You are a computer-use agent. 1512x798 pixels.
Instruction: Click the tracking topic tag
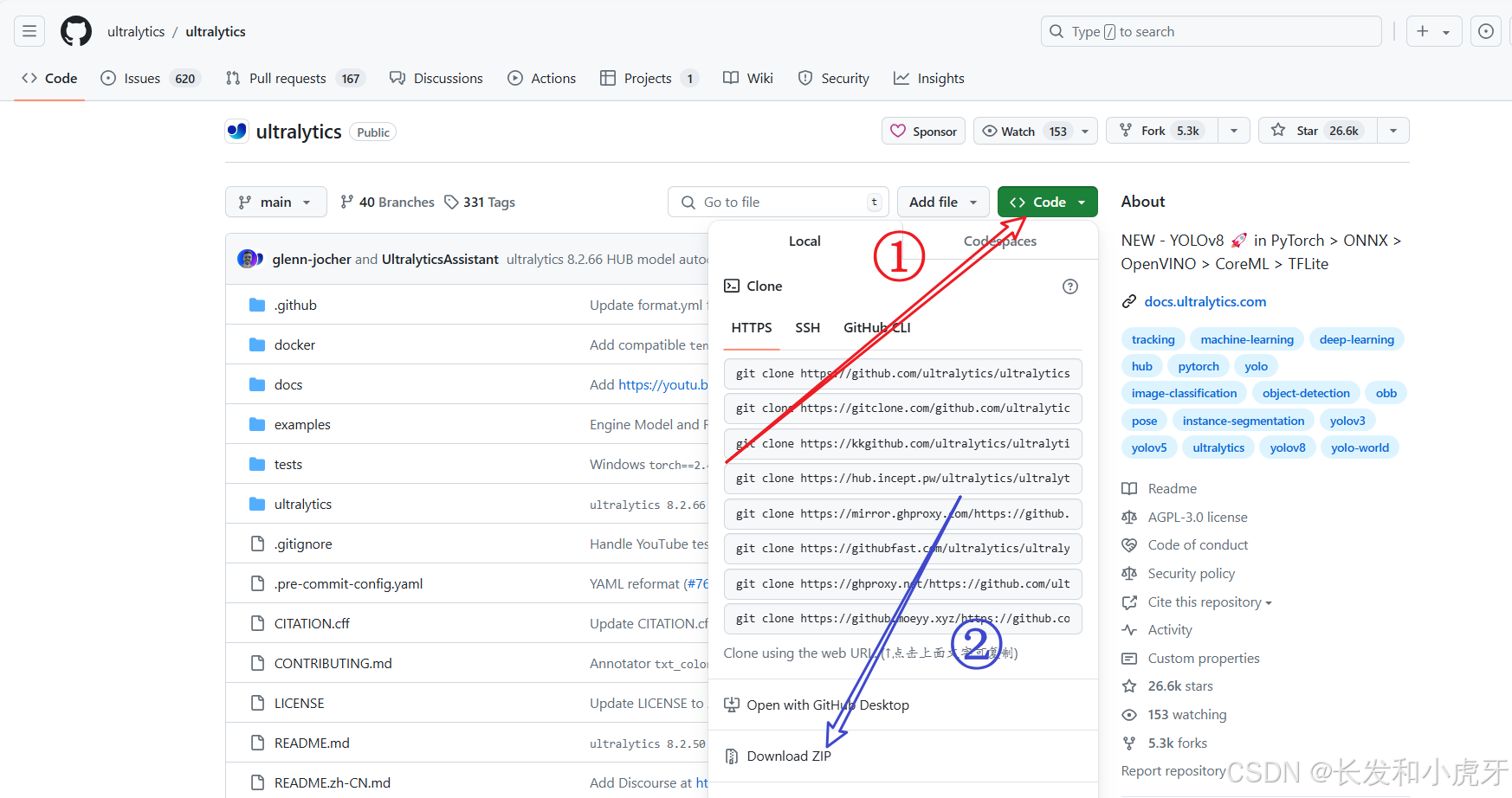[x=1153, y=339]
